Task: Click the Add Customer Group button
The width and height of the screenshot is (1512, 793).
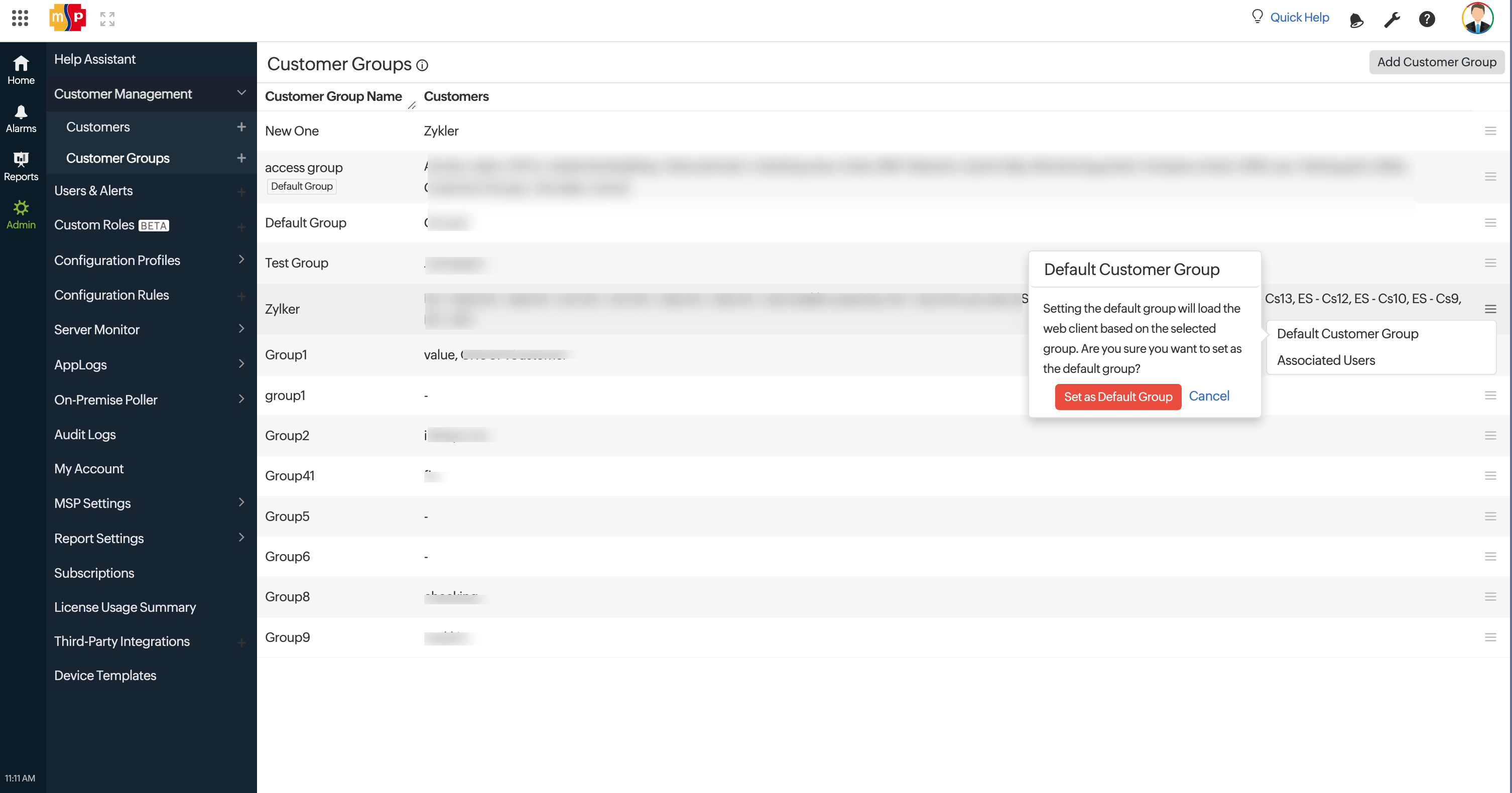Action: pyautogui.click(x=1436, y=61)
